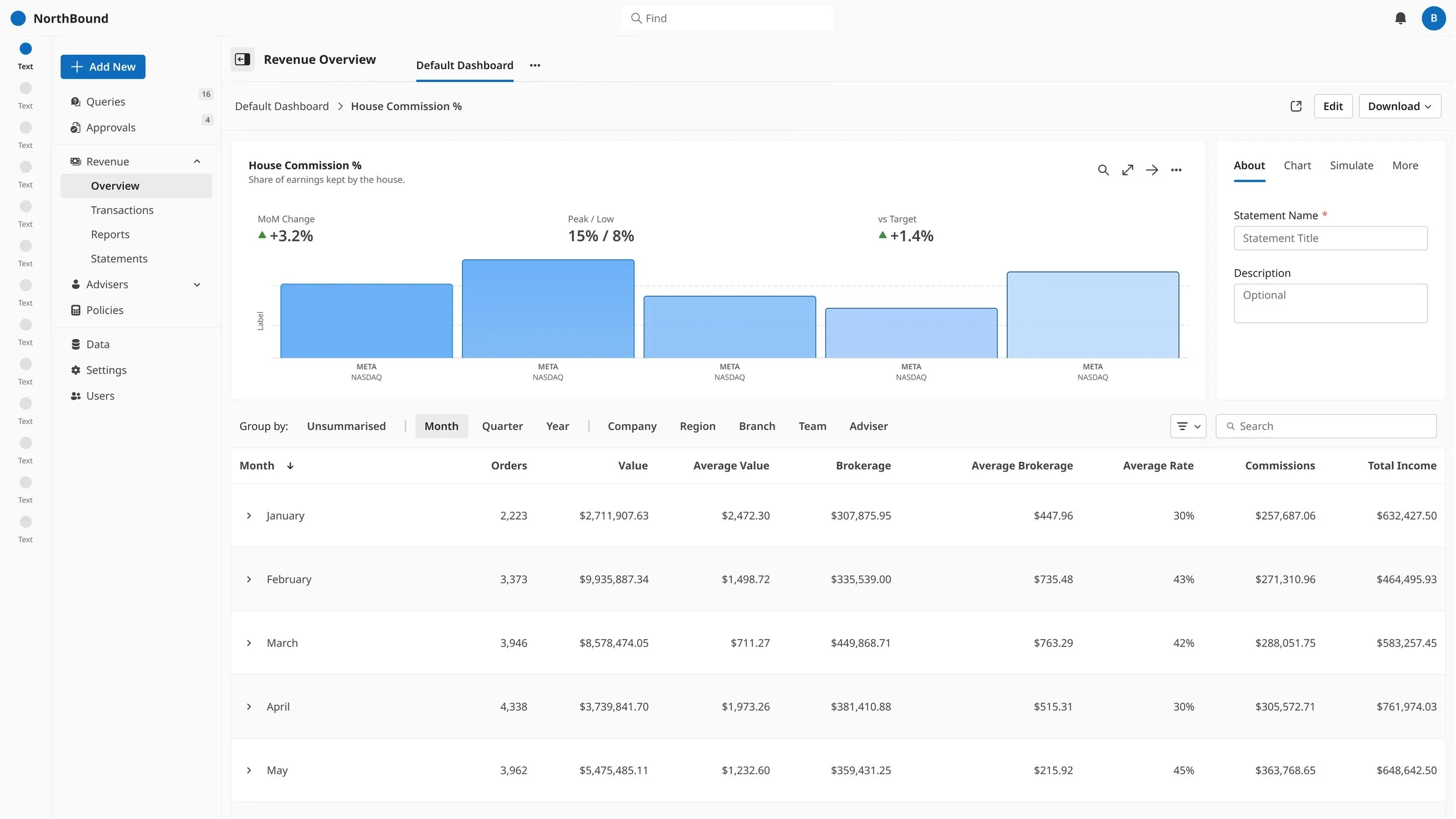Screen dimensions: 1456x819
Task: Click the magnifier in Find box
Action: [x=636, y=19]
